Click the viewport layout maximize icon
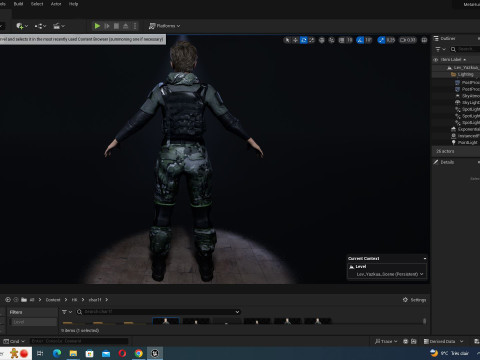Image resolution: width=480 pixels, height=360 pixels. click(424, 40)
